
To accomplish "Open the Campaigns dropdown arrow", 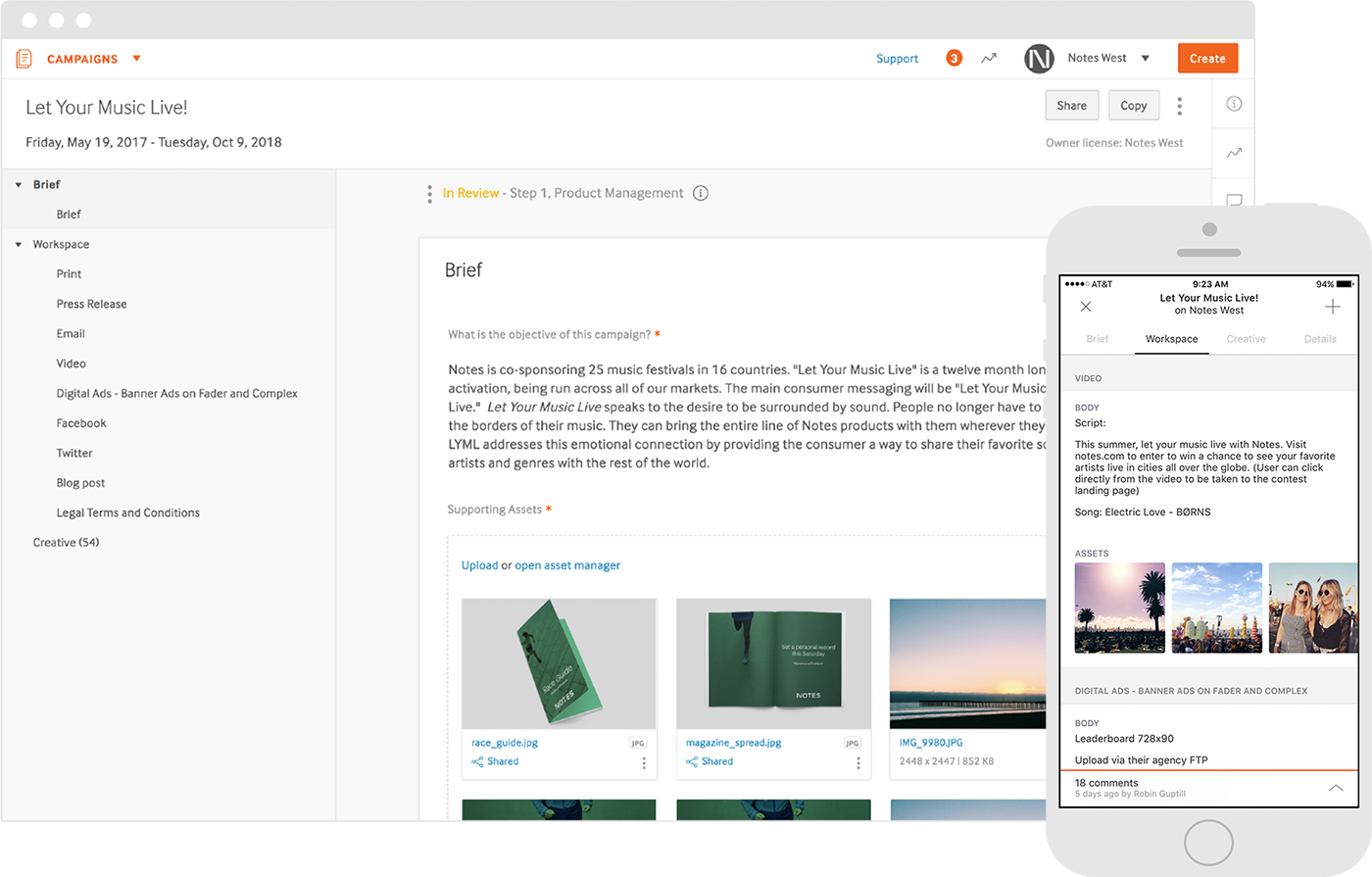I will click(137, 59).
